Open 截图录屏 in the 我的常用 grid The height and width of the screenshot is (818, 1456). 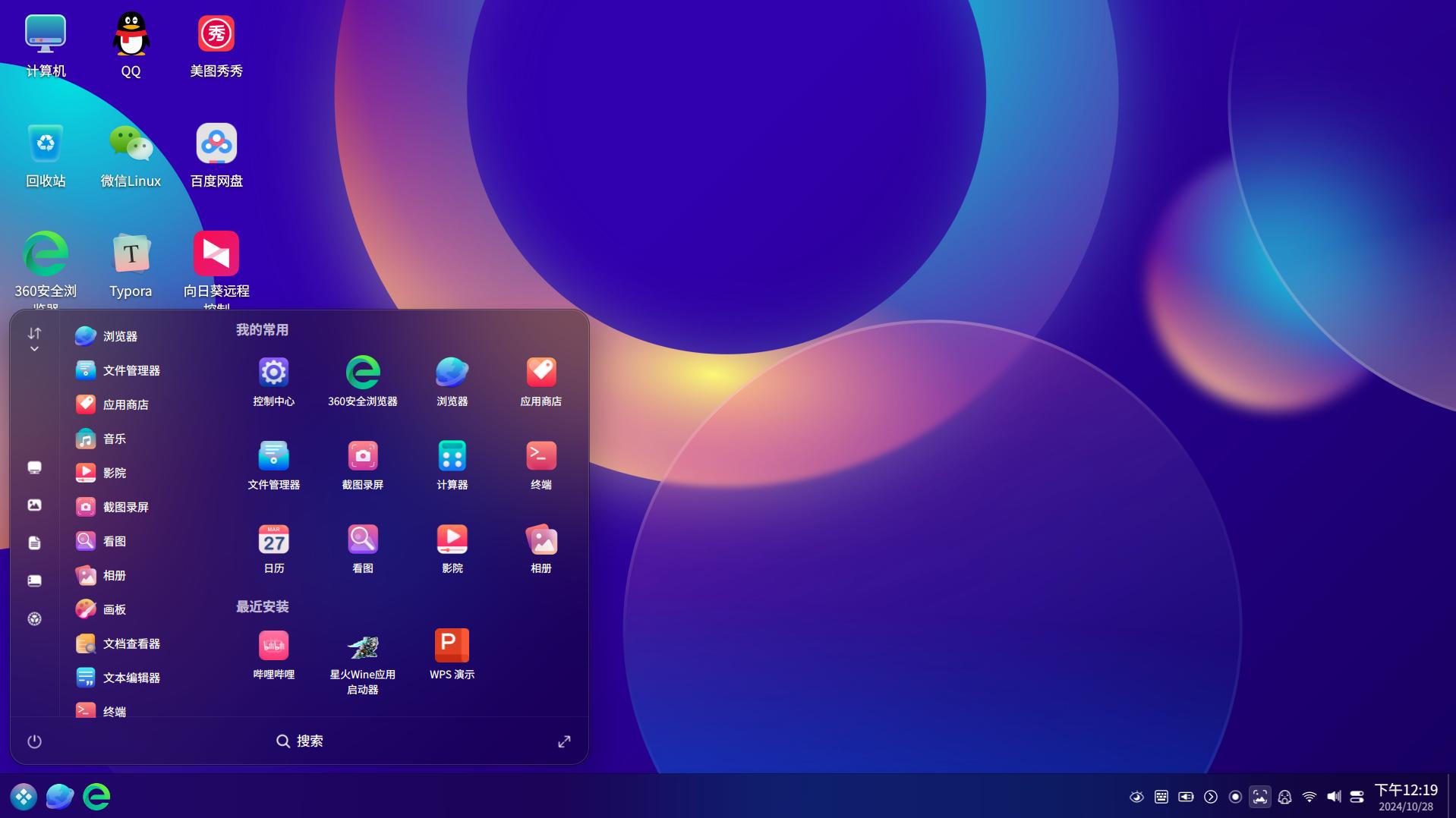click(x=362, y=464)
